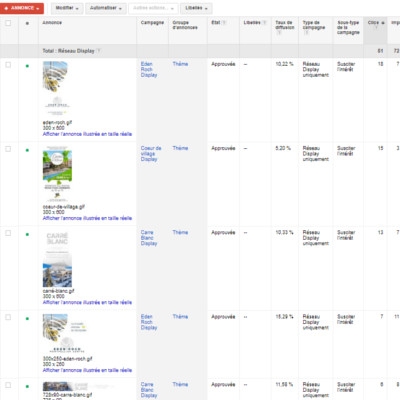This screenshot has height=400, width=400.
Task: Click help icon next to Libellés column header
Action: [264, 23]
